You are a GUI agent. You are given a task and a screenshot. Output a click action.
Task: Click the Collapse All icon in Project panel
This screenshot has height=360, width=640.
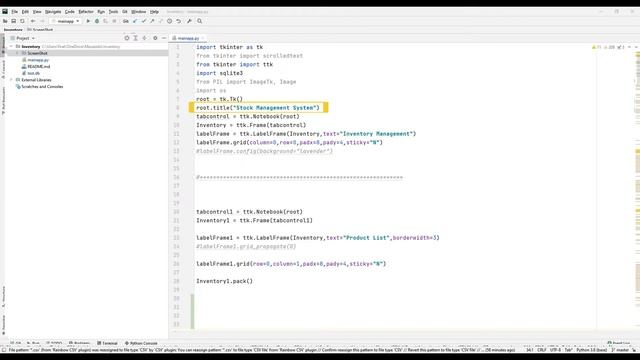click(144, 38)
